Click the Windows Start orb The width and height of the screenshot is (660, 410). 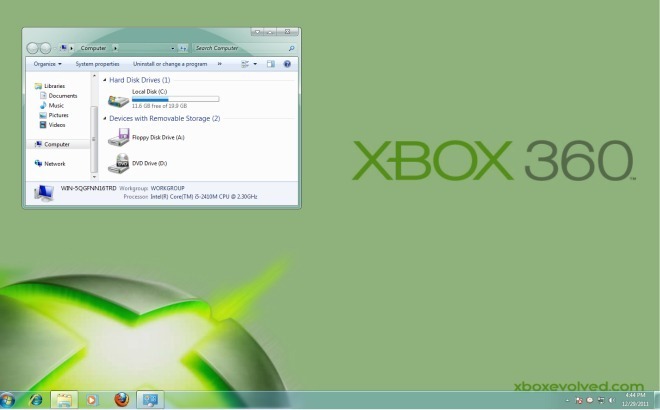pos(8,400)
